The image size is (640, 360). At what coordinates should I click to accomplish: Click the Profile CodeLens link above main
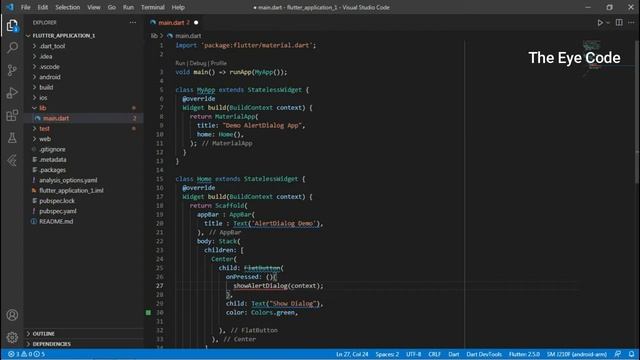click(x=219, y=63)
